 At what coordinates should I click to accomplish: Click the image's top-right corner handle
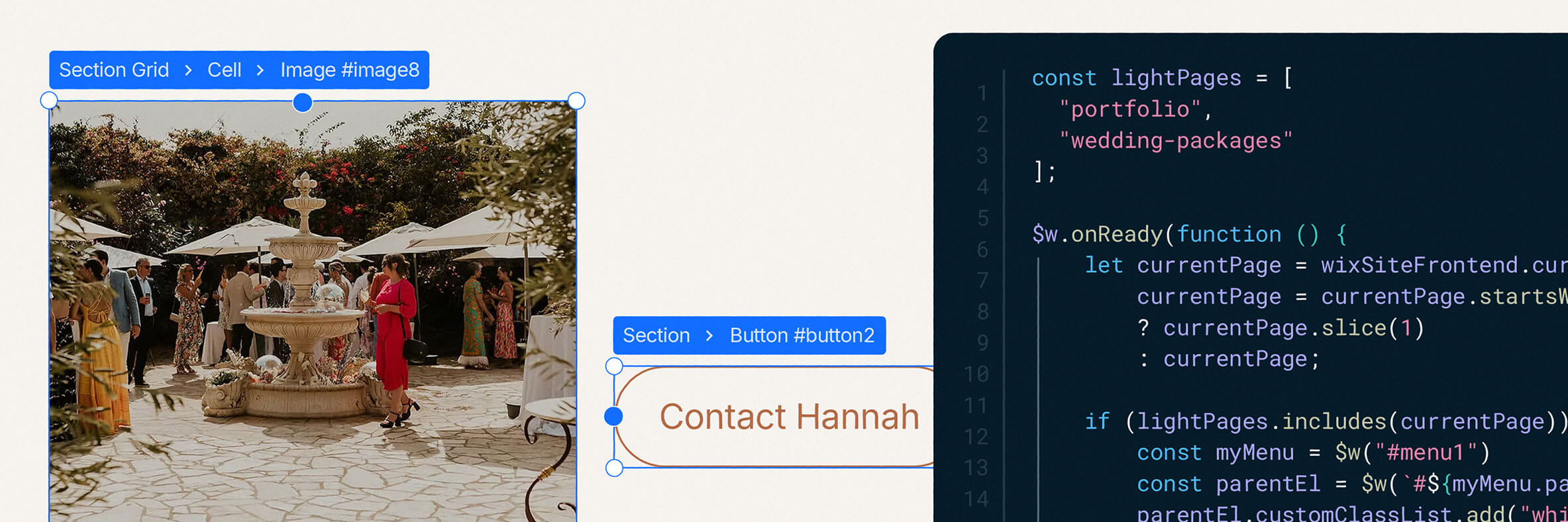coord(576,101)
